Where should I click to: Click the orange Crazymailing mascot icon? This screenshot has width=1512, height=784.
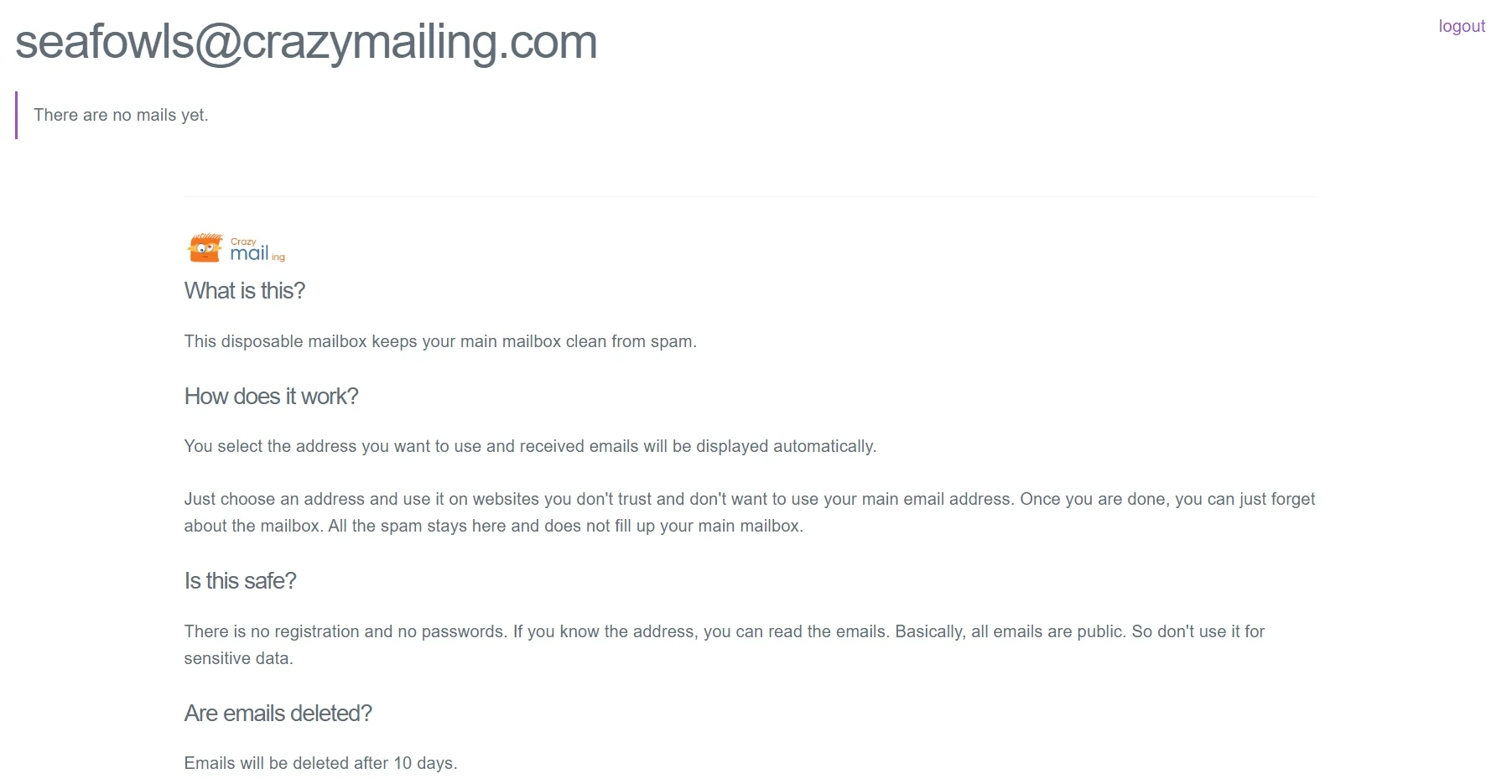[x=205, y=247]
